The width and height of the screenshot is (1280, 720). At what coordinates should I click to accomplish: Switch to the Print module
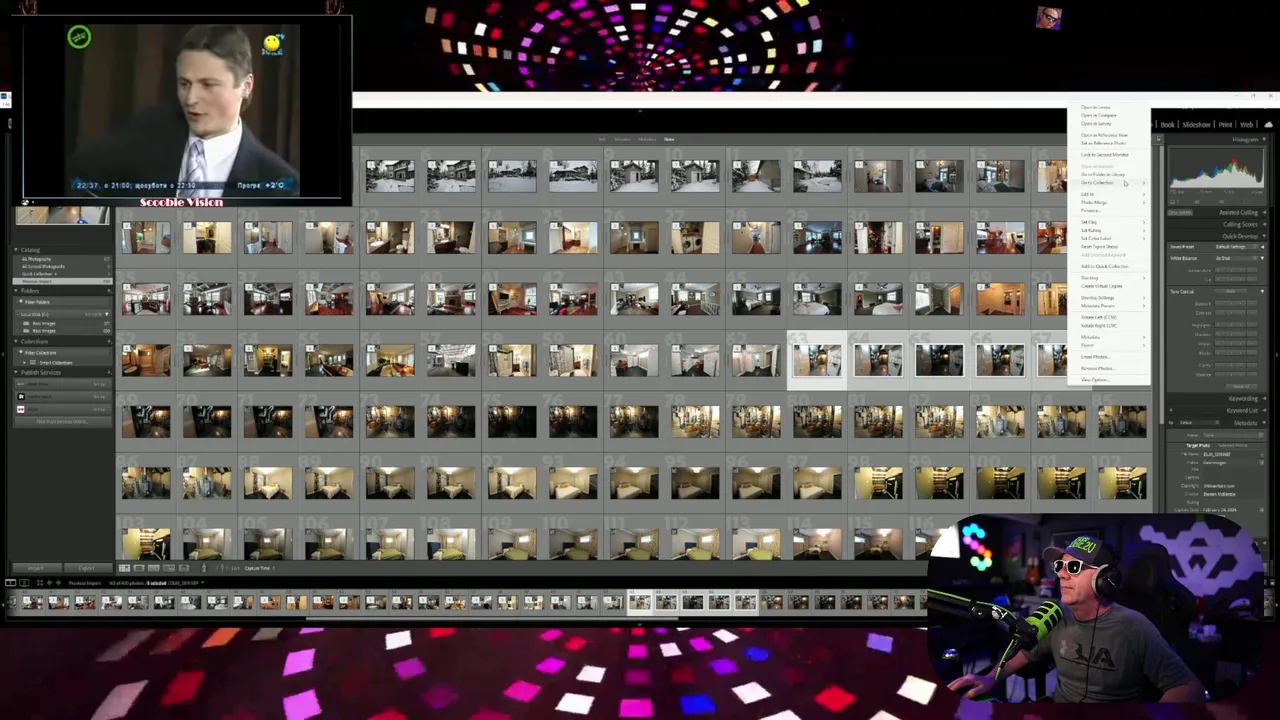point(1225,125)
